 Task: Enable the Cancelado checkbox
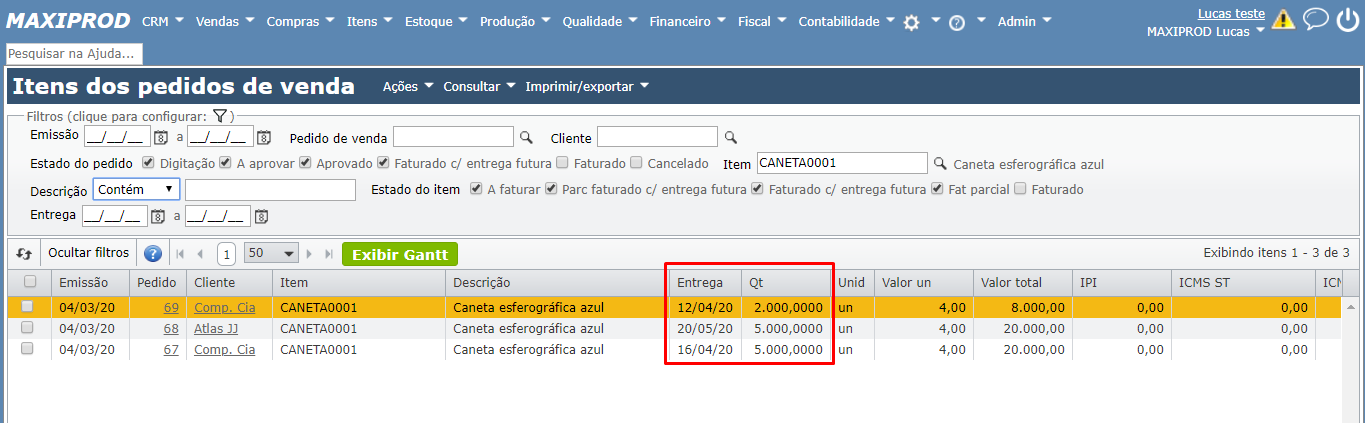[636, 163]
